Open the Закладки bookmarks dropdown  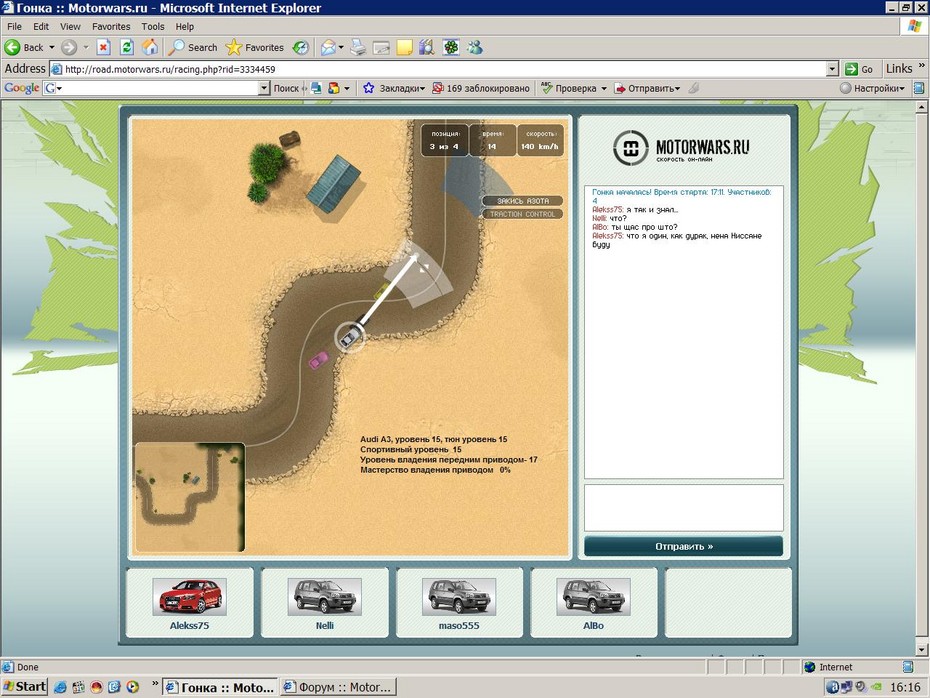pyautogui.click(x=394, y=88)
